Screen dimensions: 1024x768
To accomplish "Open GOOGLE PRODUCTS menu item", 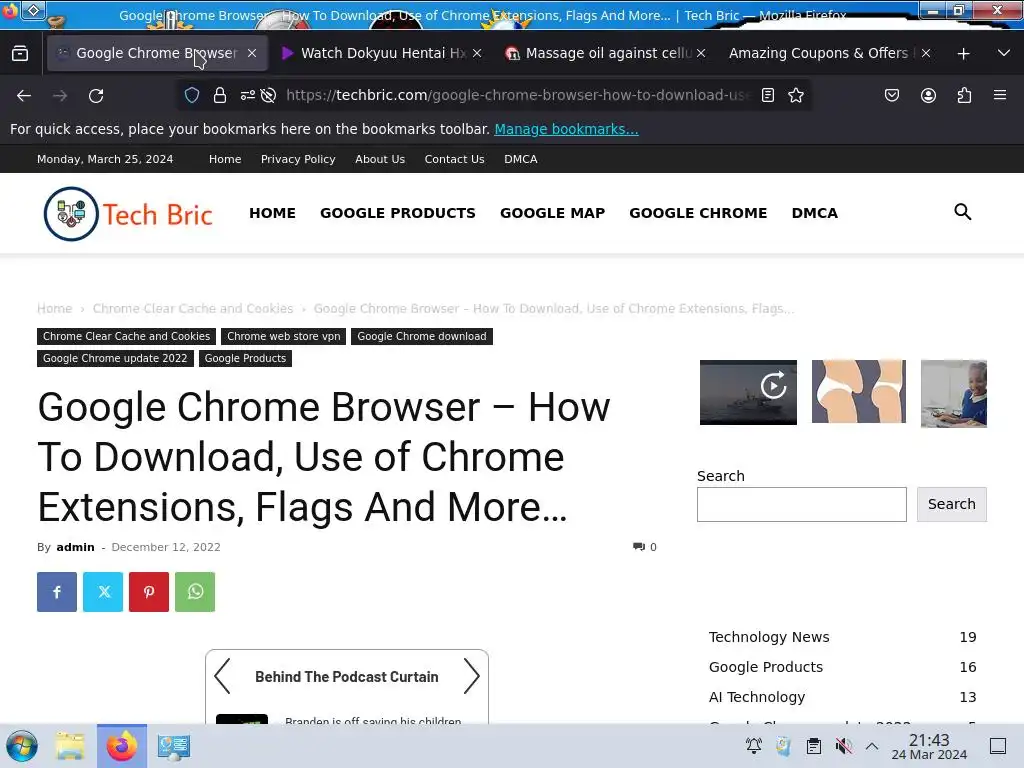I will click(398, 213).
